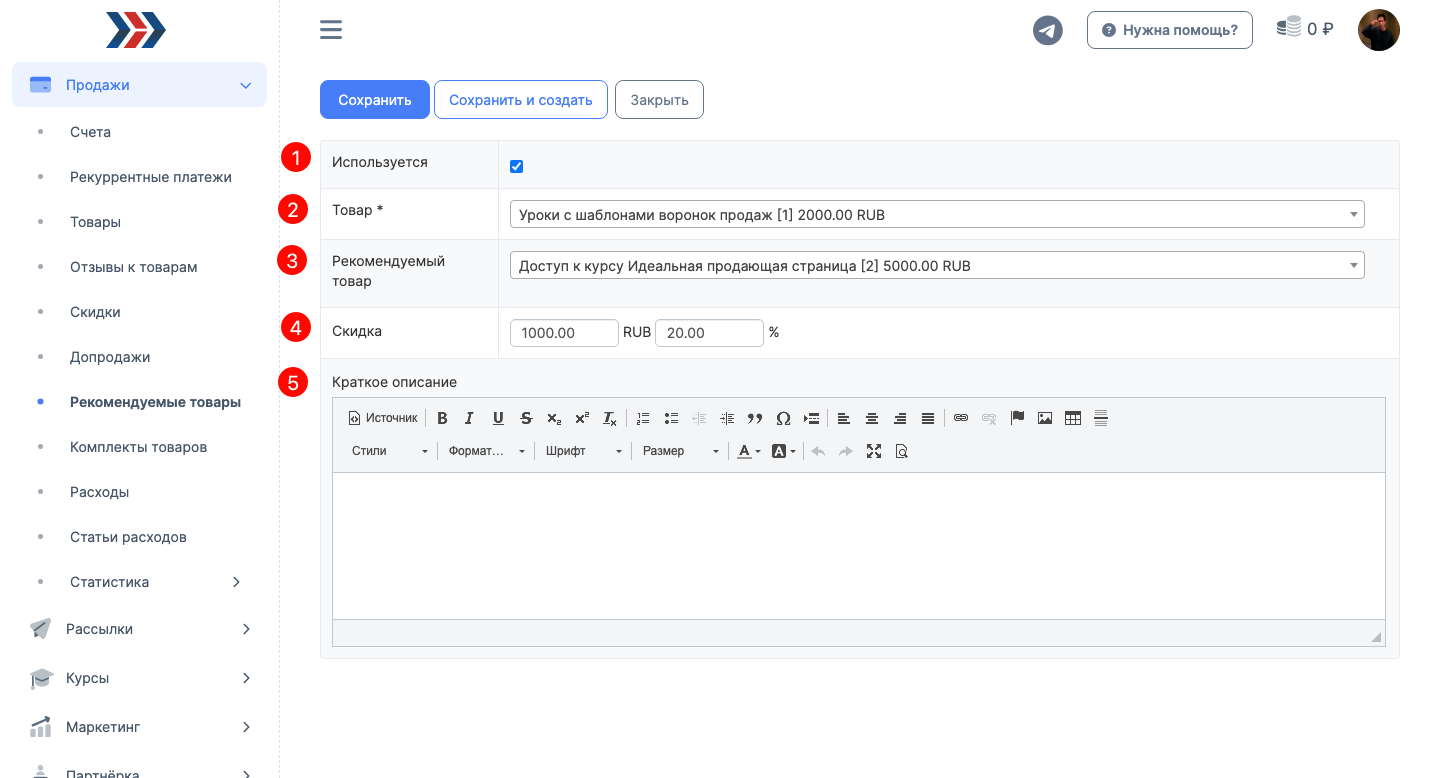Focus the RUB discount field 1000.00
1440x778 pixels.
[564, 333]
